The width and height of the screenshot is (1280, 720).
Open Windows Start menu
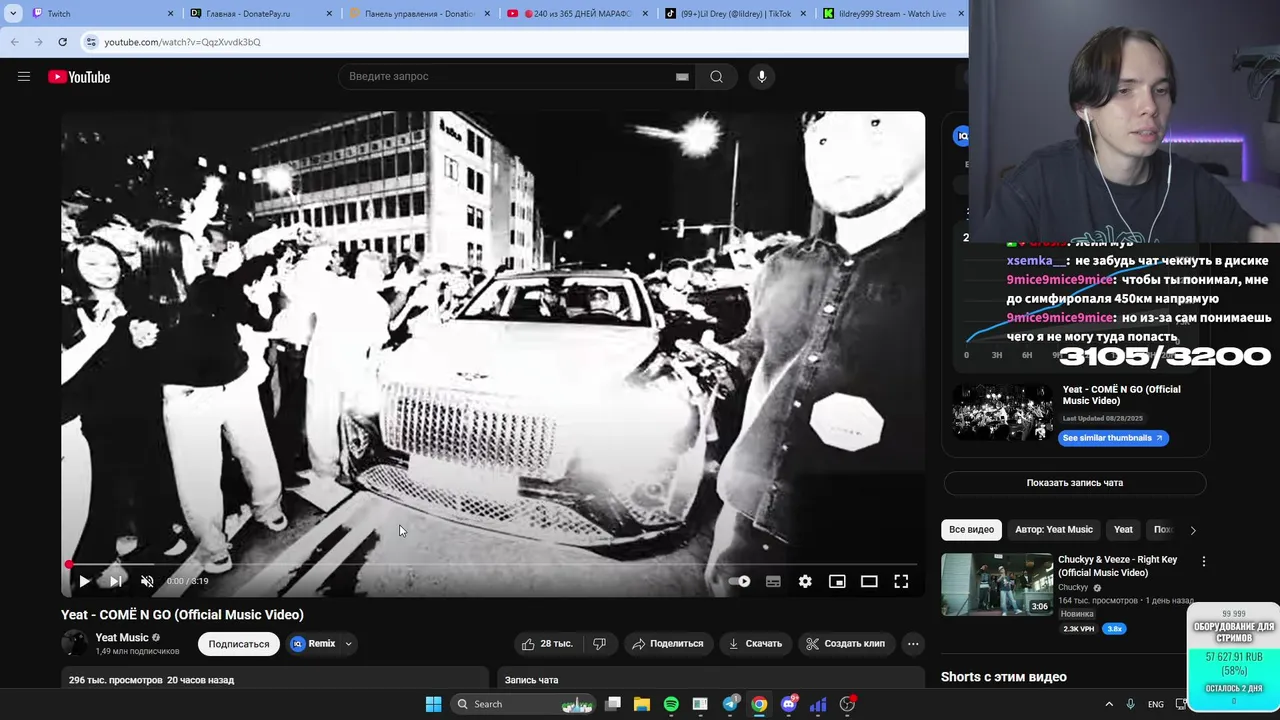[x=433, y=704]
